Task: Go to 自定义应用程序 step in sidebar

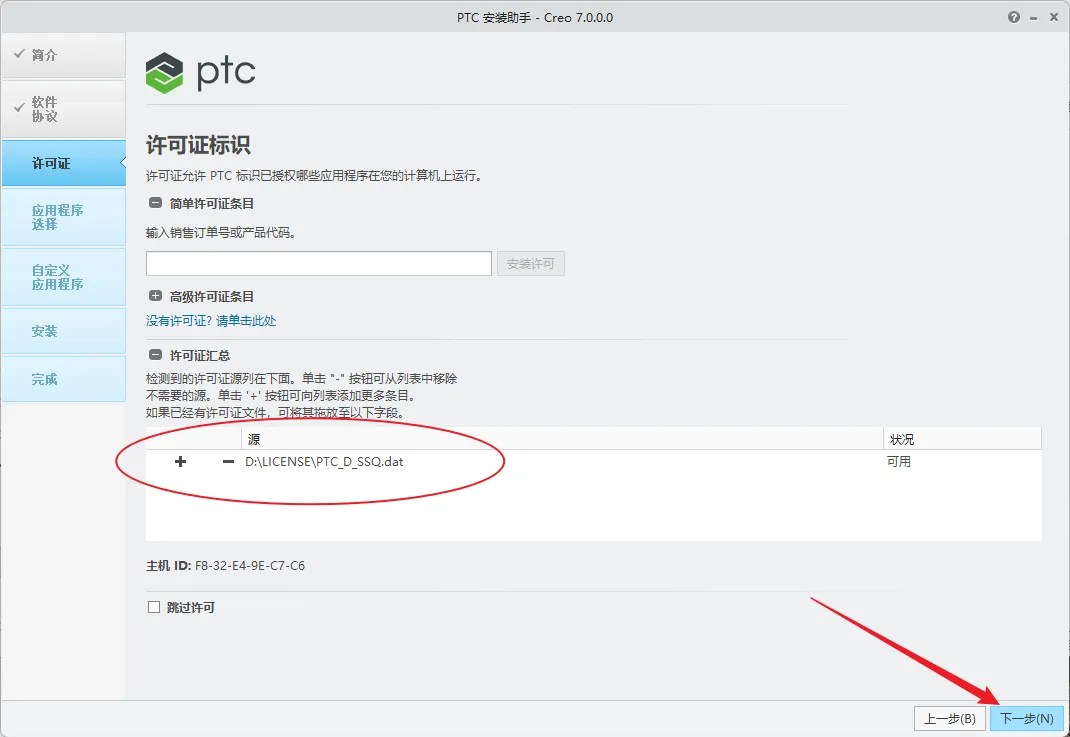Action: click(x=63, y=277)
